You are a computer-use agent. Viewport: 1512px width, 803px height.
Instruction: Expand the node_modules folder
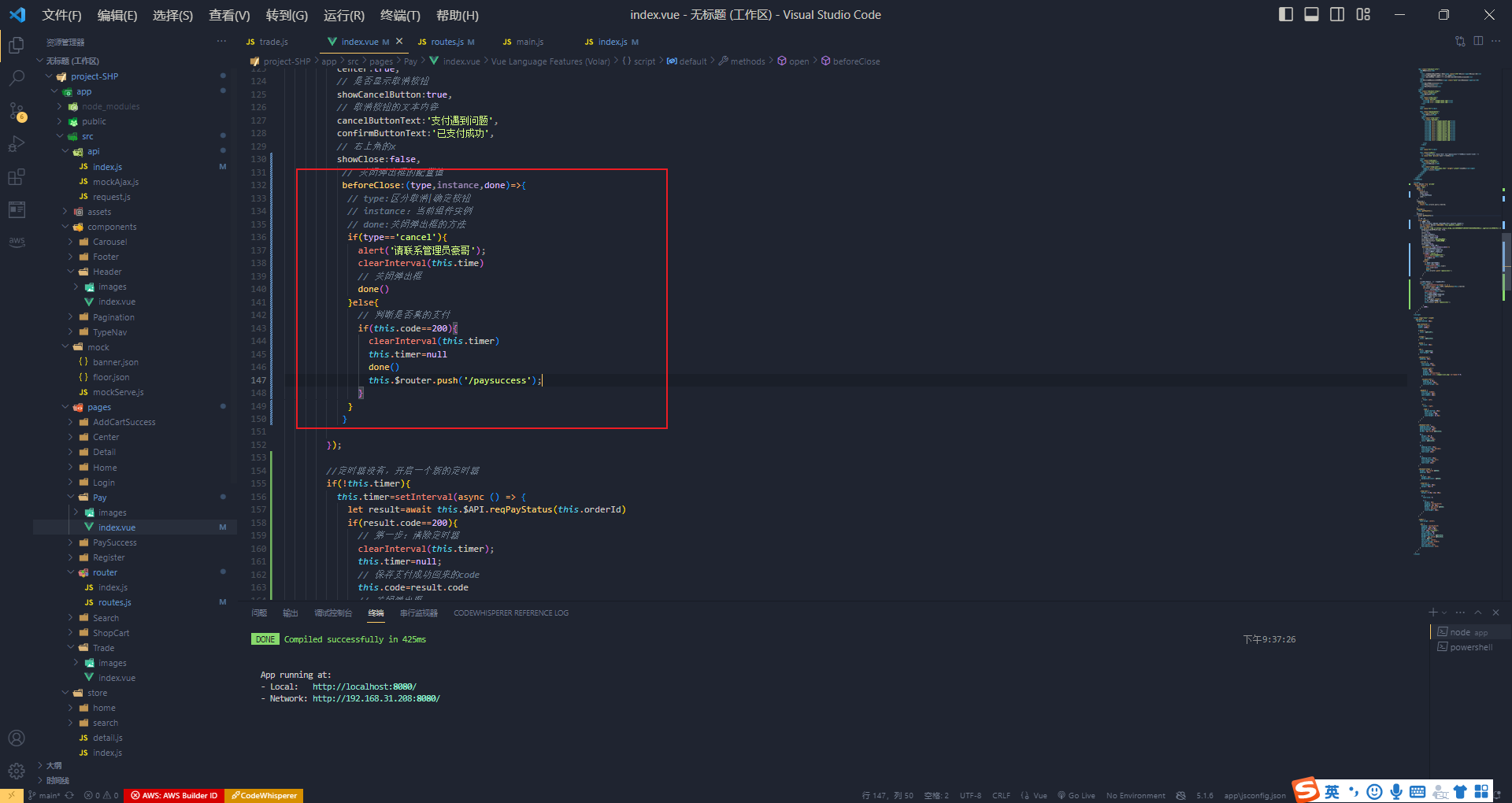60,106
